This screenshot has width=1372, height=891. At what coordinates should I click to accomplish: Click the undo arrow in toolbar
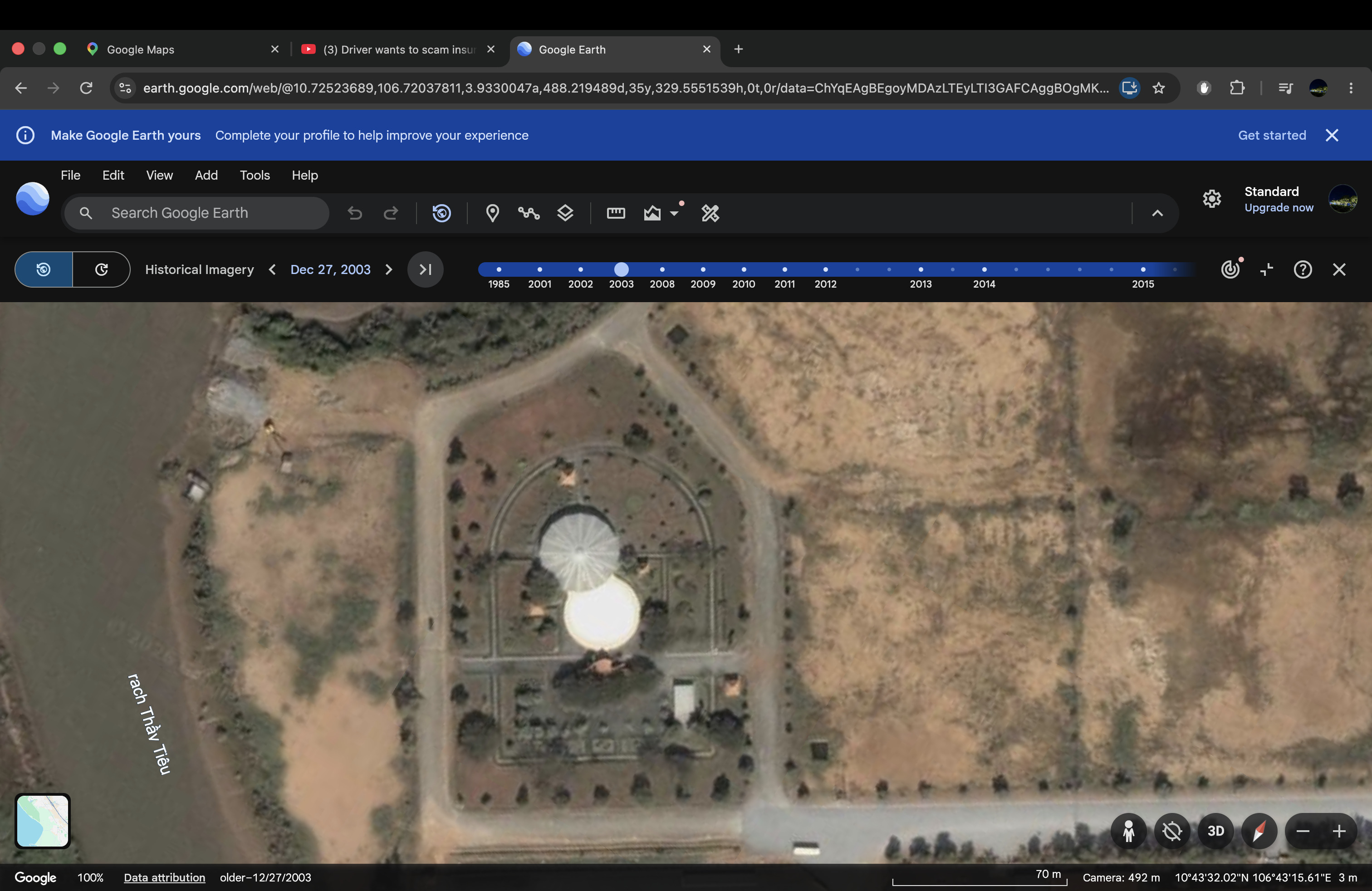coord(355,213)
